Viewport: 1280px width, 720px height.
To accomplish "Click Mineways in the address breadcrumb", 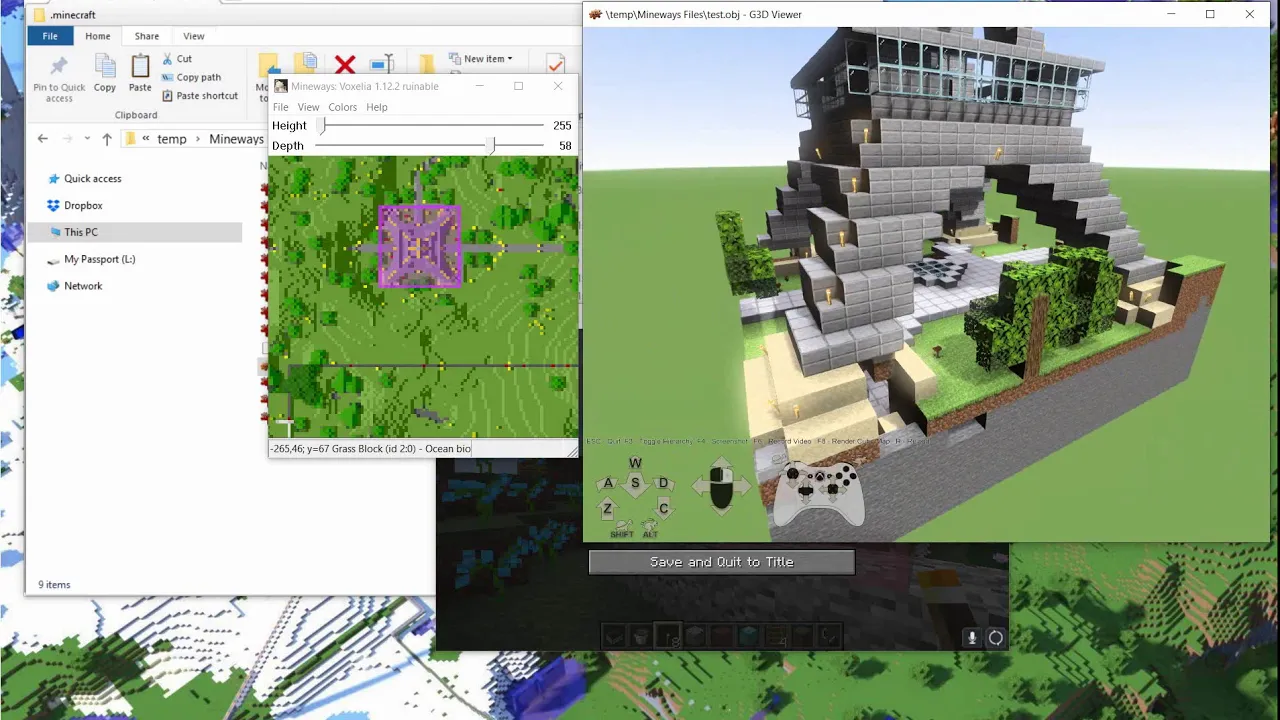I will pyautogui.click(x=236, y=139).
